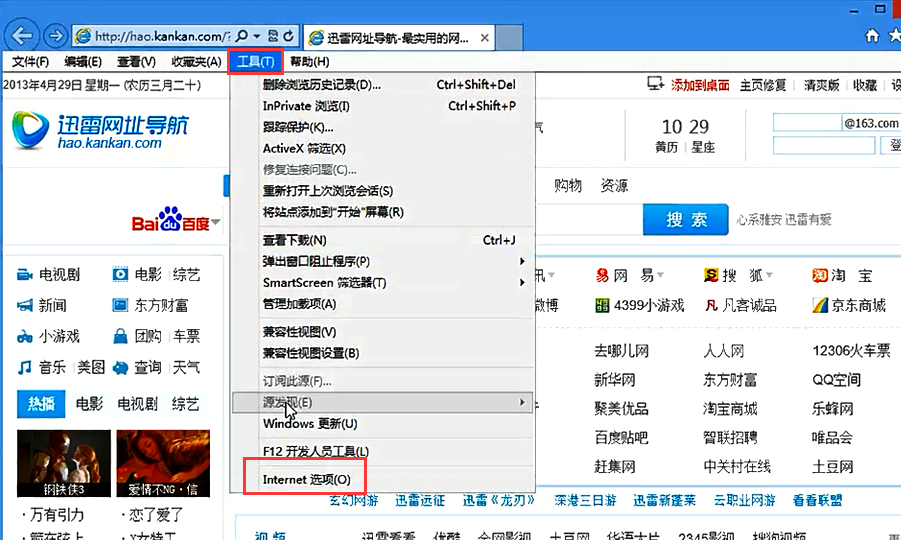The width and height of the screenshot is (901, 540).
Task: Click the 淘宝 site icon
Action: pyautogui.click(x=819, y=276)
